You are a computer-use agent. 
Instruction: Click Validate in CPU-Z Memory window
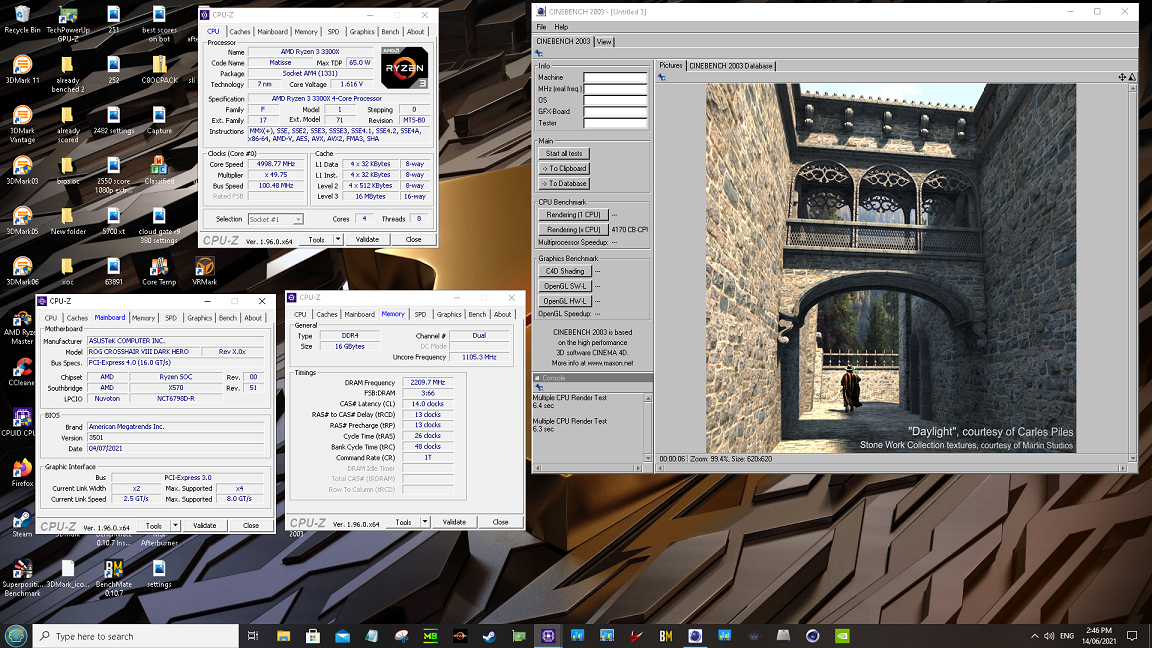pyautogui.click(x=454, y=522)
